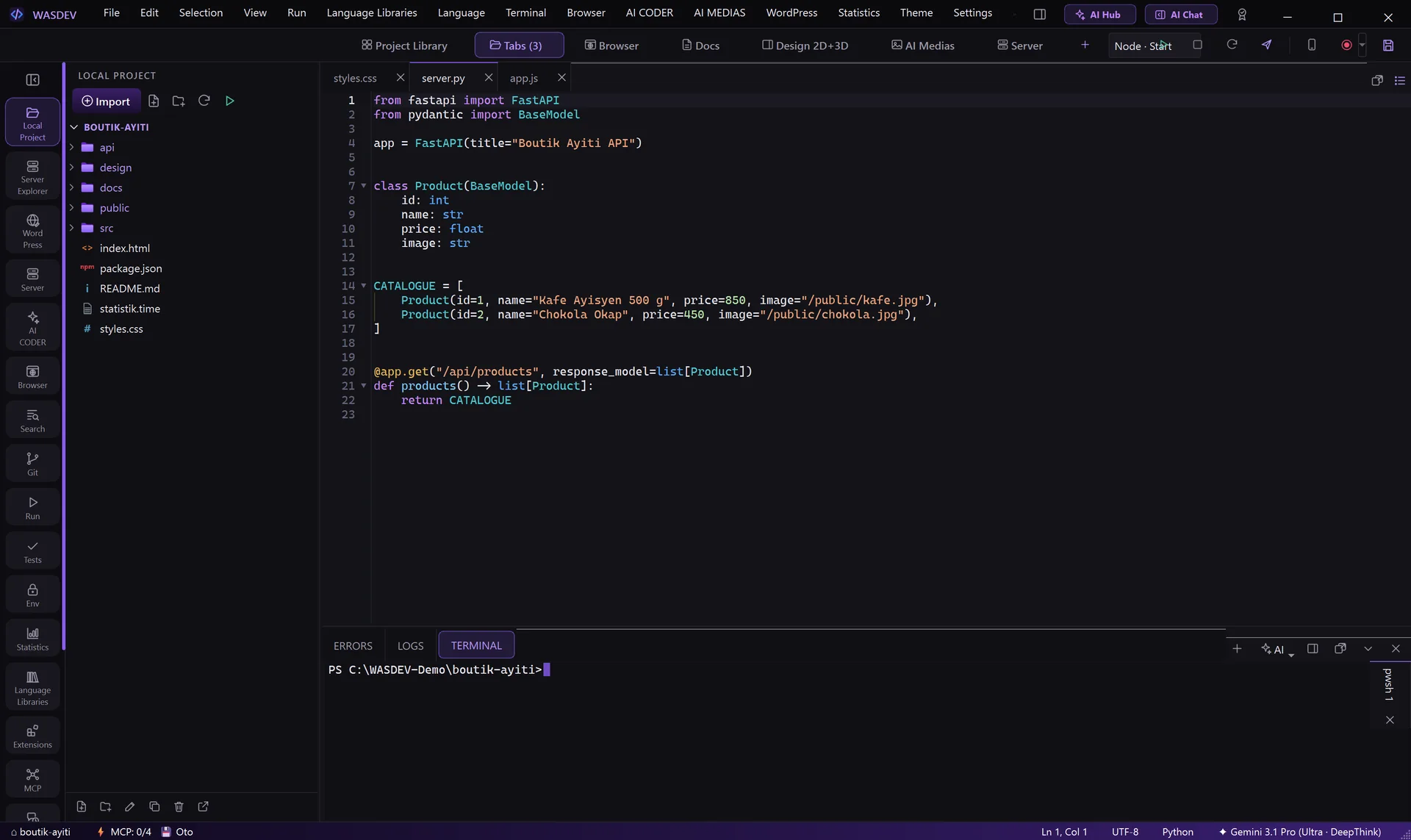Screen dimensions: 1411x840
Task: Toggle split view in terminal panel
Action: click(x=1313, y=648)
